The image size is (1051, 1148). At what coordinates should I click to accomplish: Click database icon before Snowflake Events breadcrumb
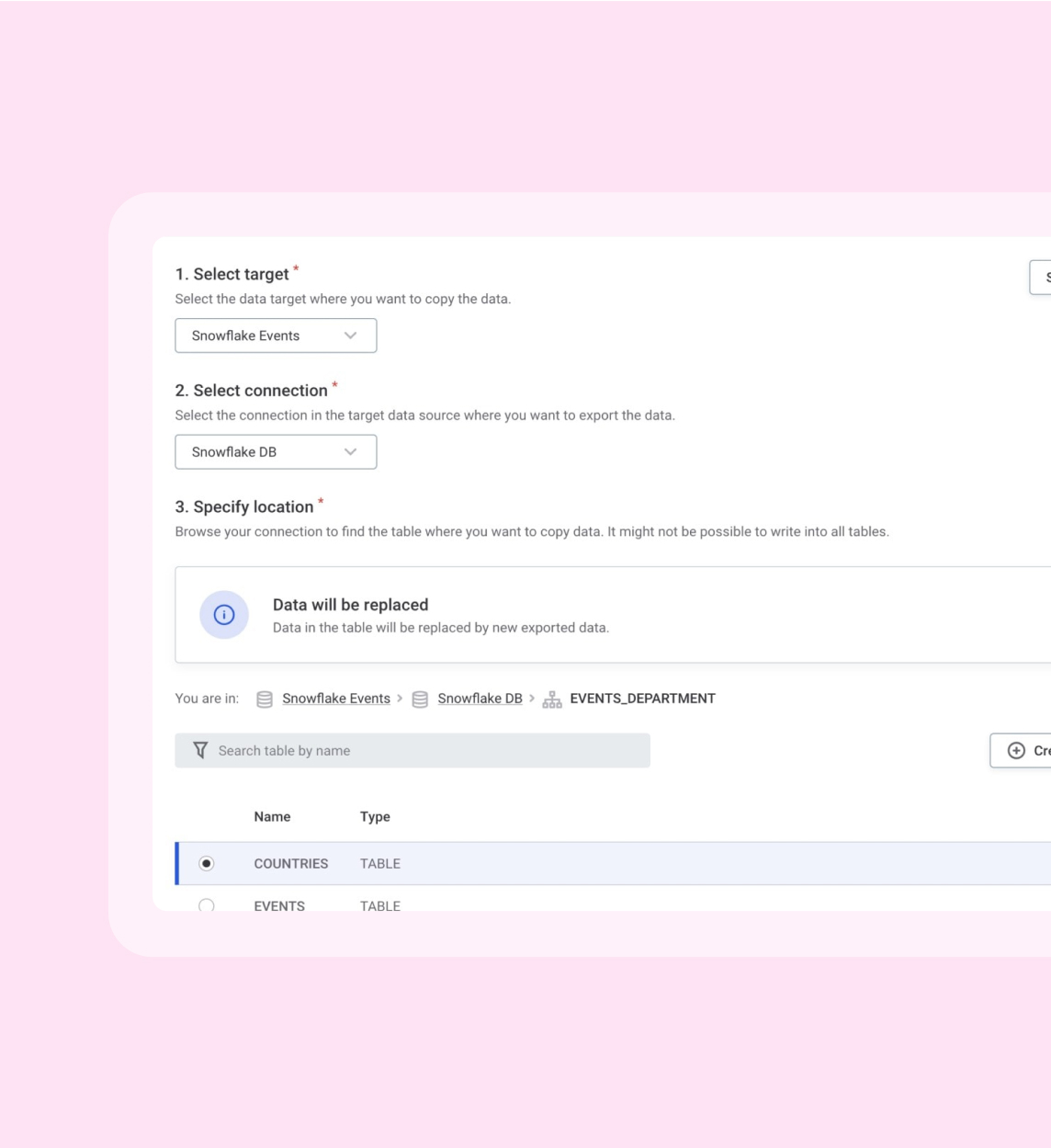(x=265, y=699)
